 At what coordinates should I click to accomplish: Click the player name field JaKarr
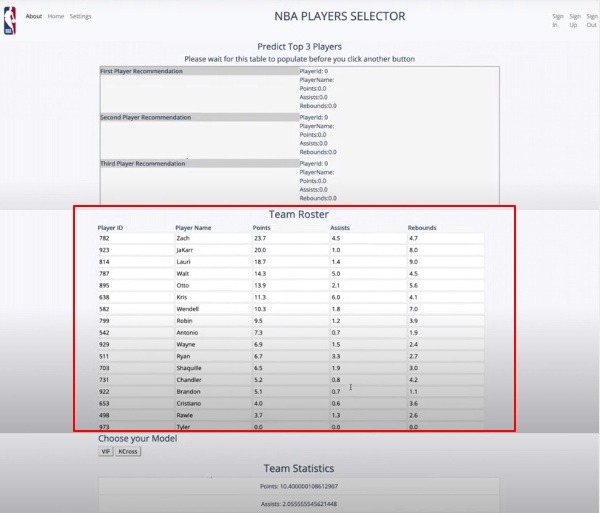tap(213, 250)
